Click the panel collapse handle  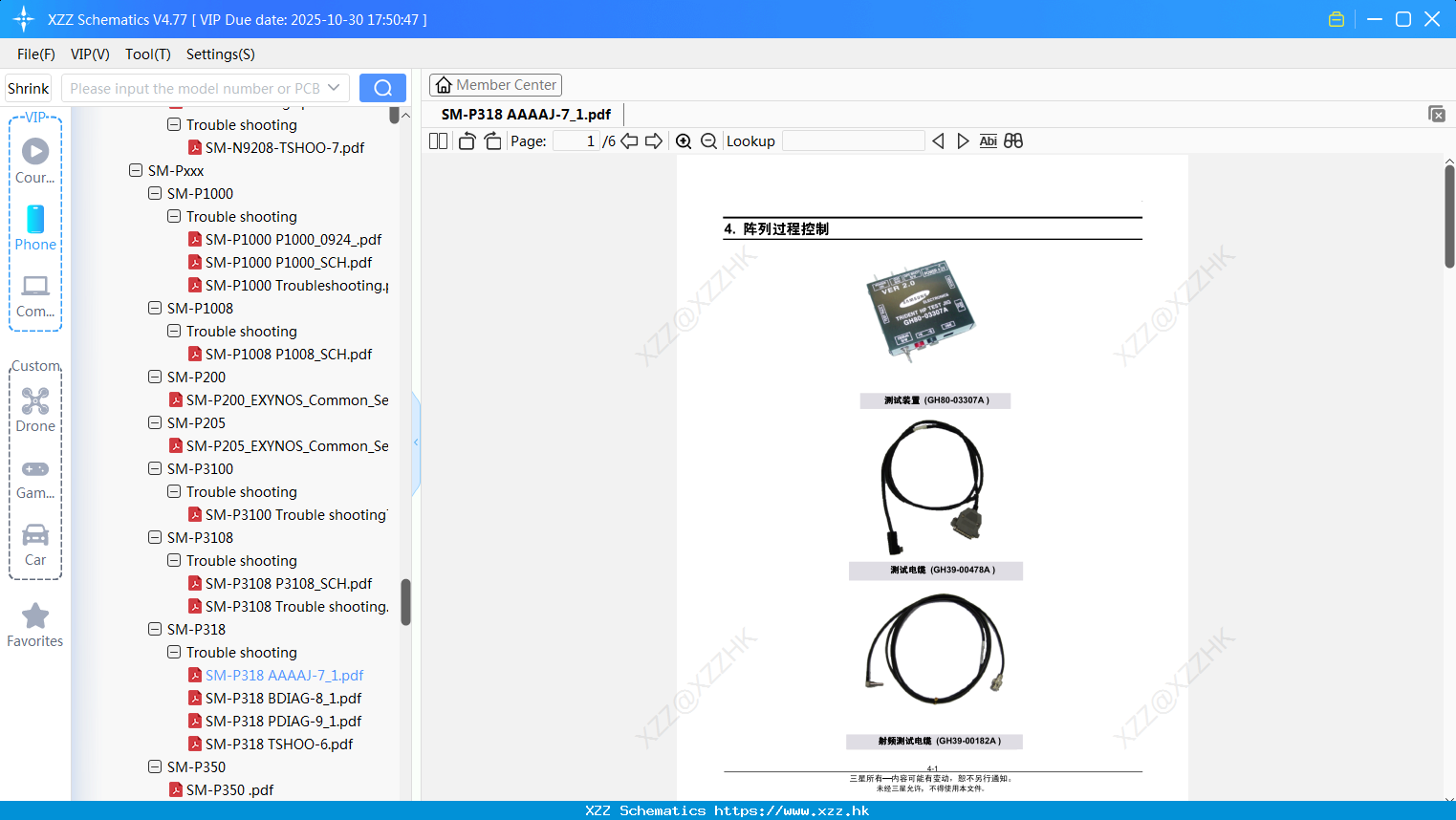pyautogui.click(x=416, y=442)
